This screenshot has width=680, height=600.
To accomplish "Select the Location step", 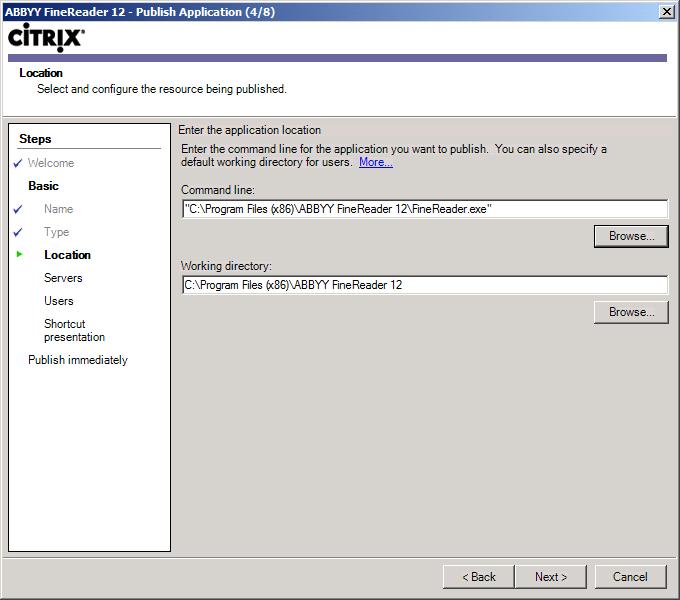I will pyautogui.click(x=67, y=255).
